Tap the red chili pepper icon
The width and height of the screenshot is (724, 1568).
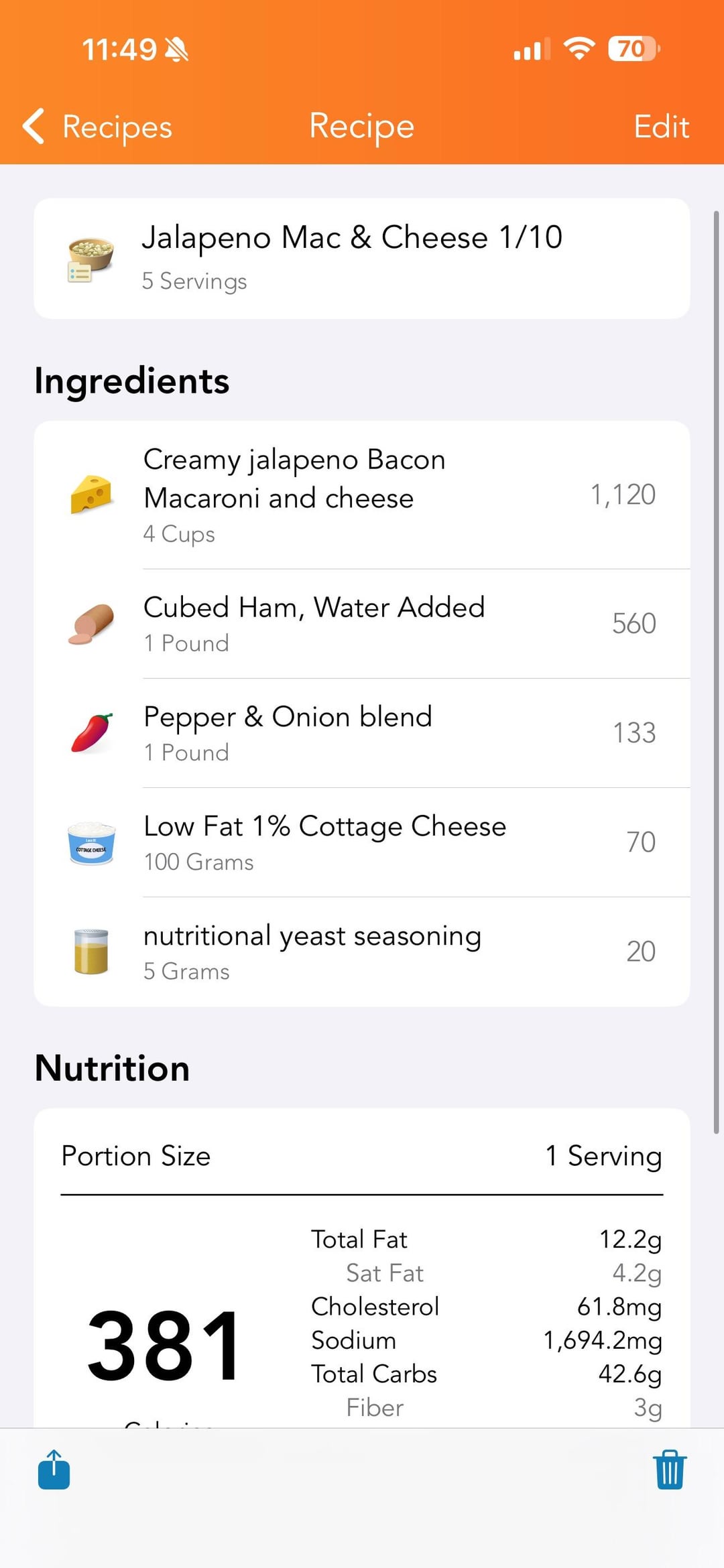tap(91, 733)
